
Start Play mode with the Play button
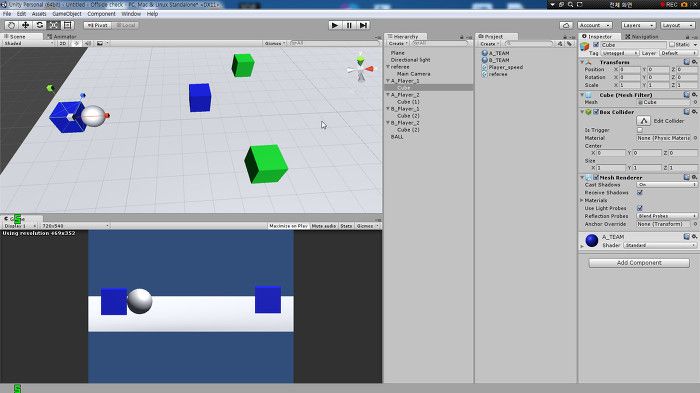pos(335,25)
